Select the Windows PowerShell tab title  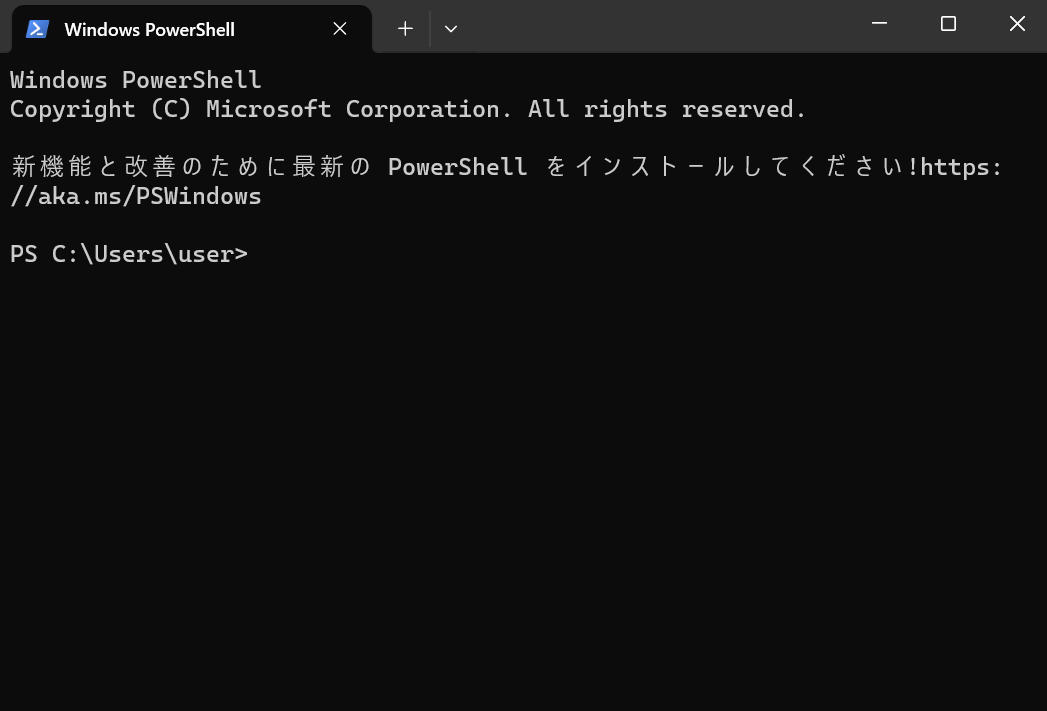[150, 29]
